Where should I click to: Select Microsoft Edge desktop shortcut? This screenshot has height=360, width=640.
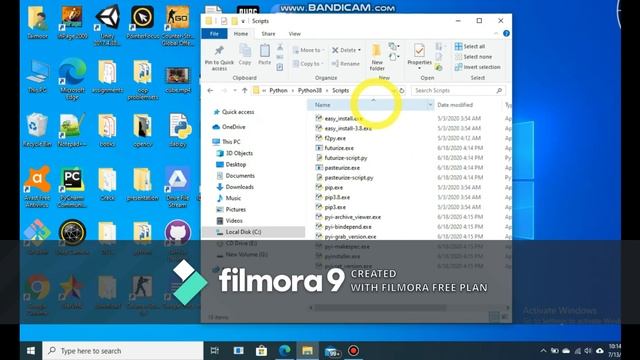click(x=72, y=79)
